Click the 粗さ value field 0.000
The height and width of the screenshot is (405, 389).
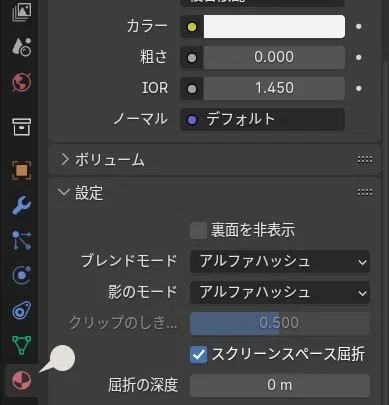tap(274, 57)
